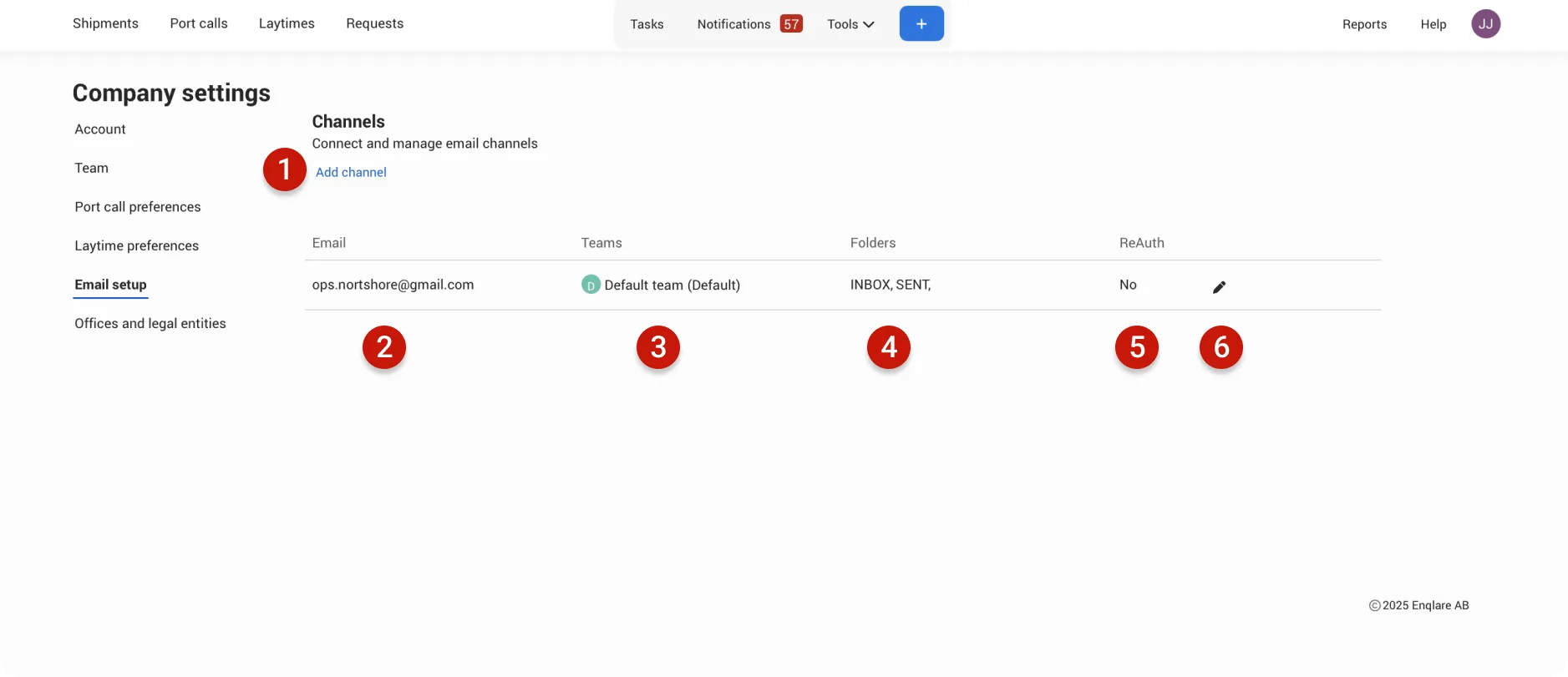Open the JJ user avatar menu

[x=1485, y=24]
